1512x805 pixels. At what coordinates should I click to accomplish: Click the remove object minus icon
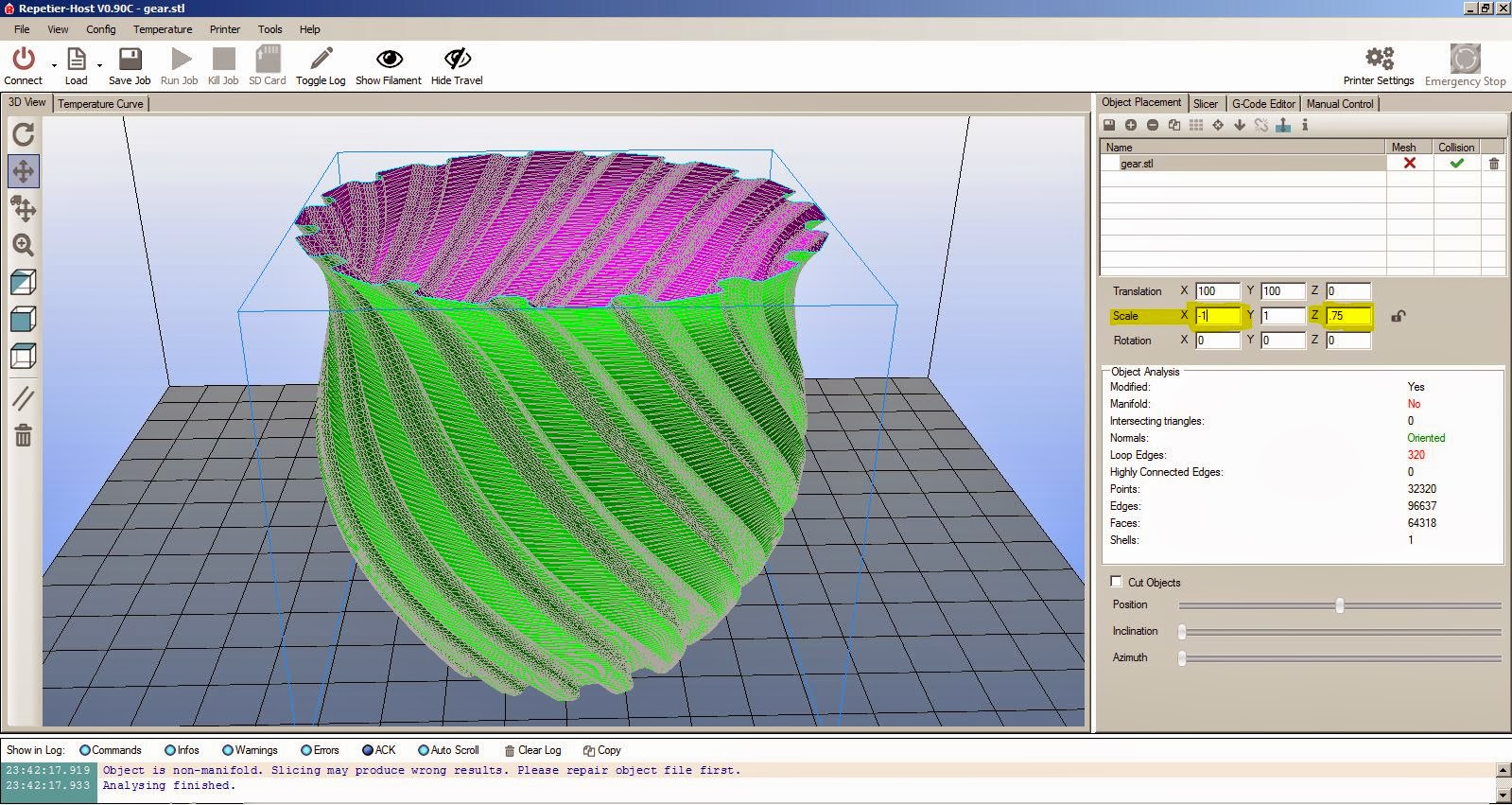click(x=1153, y=125)
